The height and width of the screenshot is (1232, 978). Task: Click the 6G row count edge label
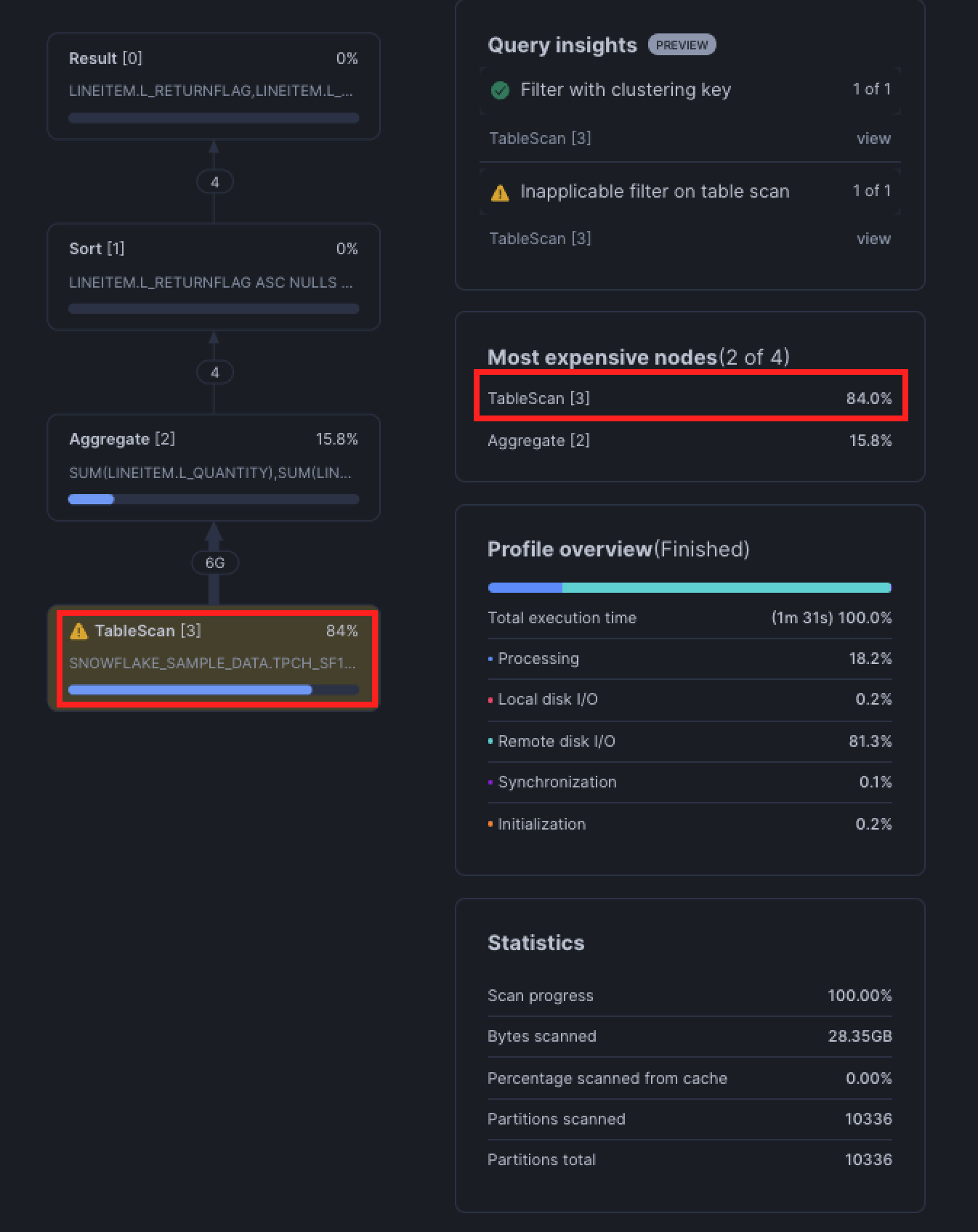(x=214, y=563)
